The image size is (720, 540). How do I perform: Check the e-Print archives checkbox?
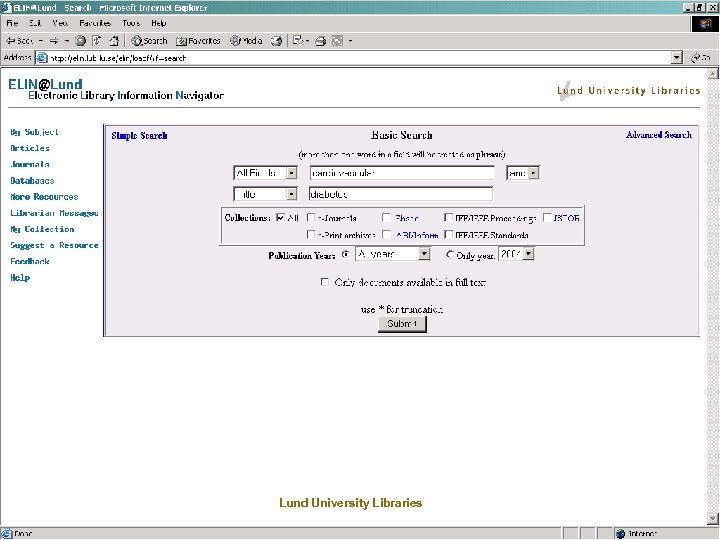[311, 235]
